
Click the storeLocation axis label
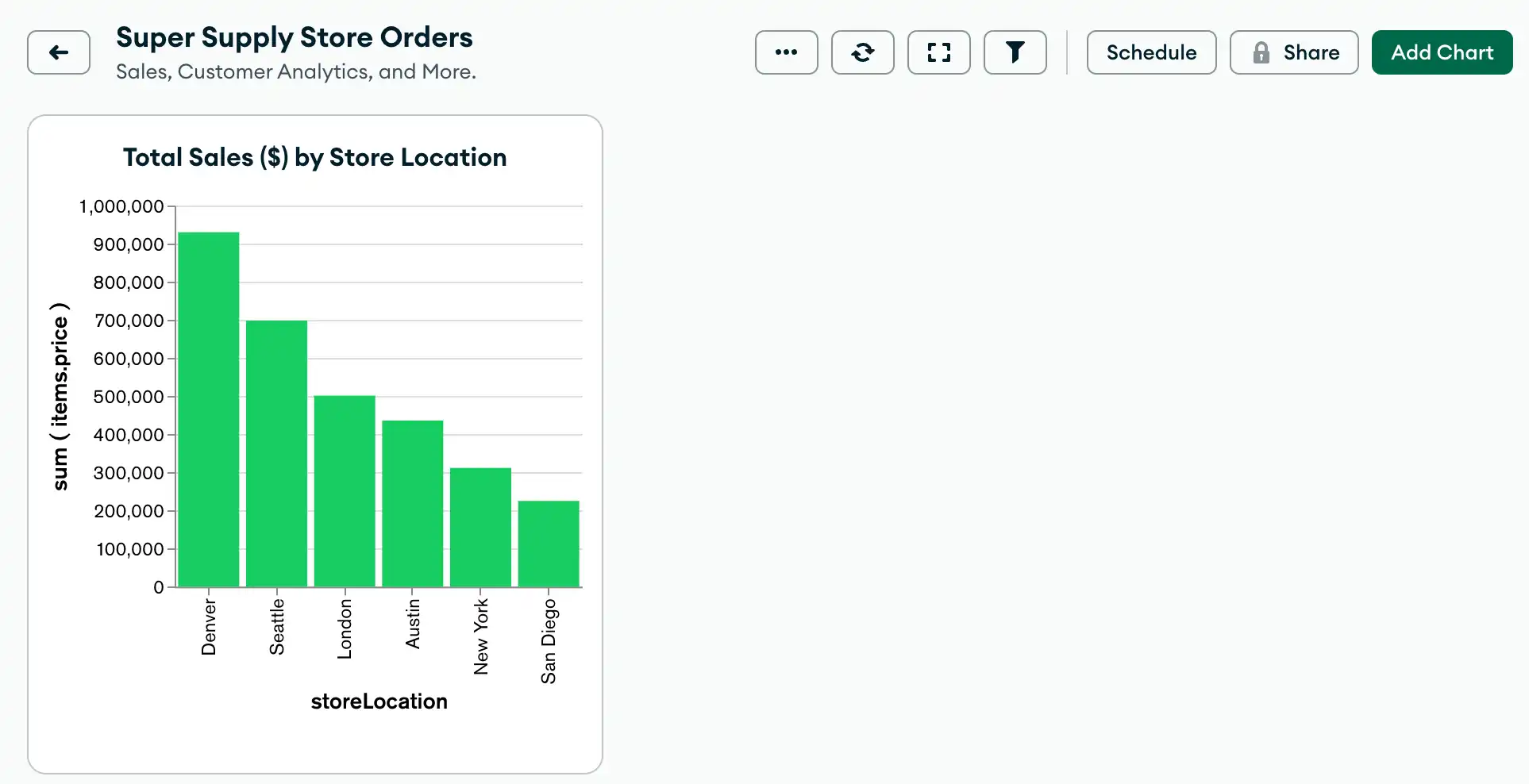pyautogui.click(x=379, y=701)
